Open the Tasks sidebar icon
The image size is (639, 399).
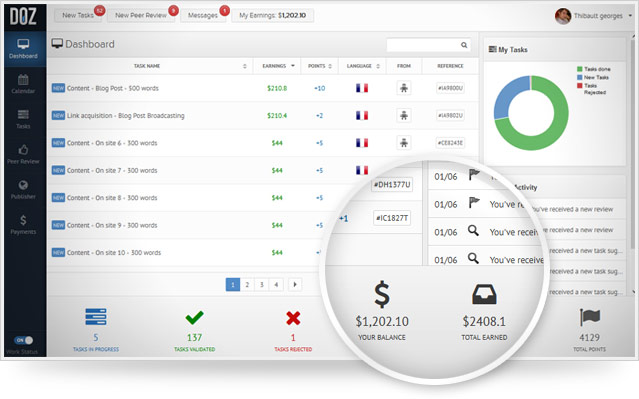coord(23,115)
